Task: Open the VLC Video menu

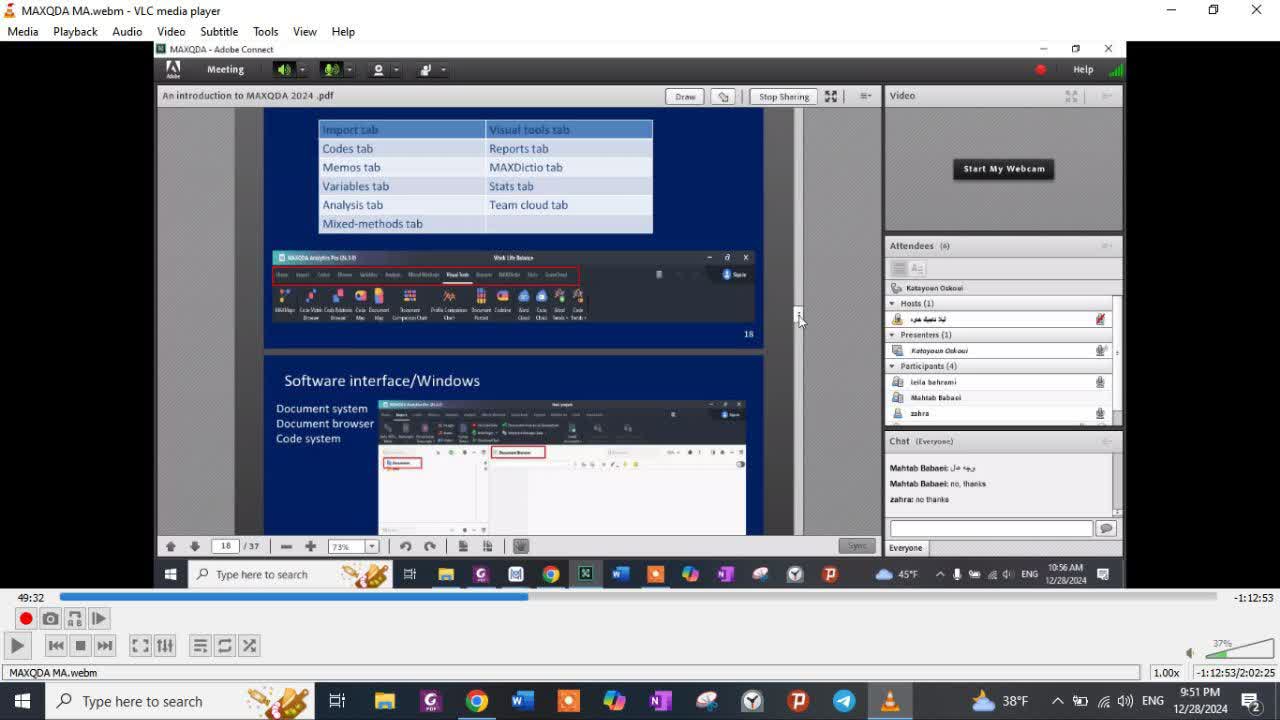Action: (171, 31)
